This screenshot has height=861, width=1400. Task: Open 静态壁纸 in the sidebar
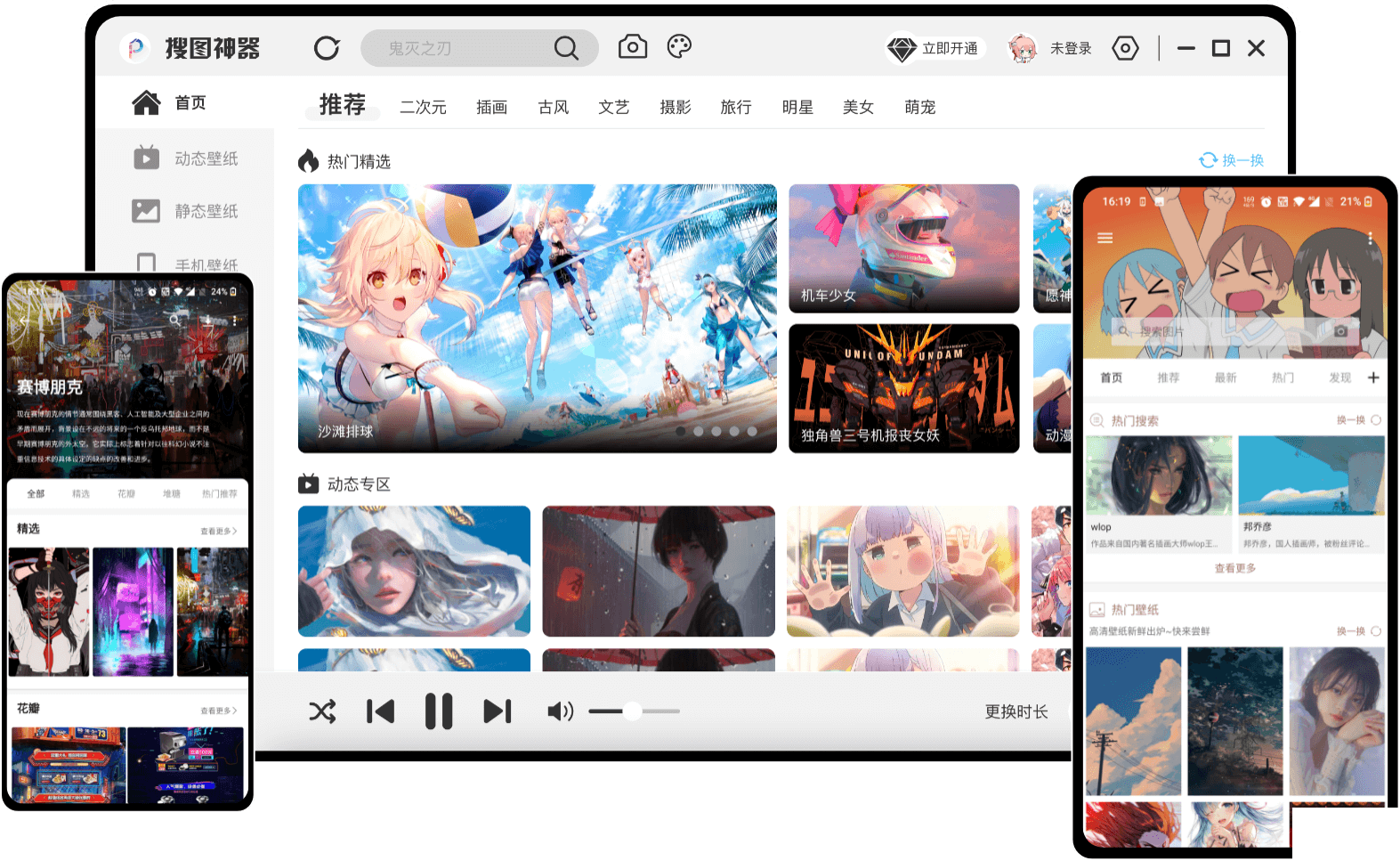pos(185,211)
